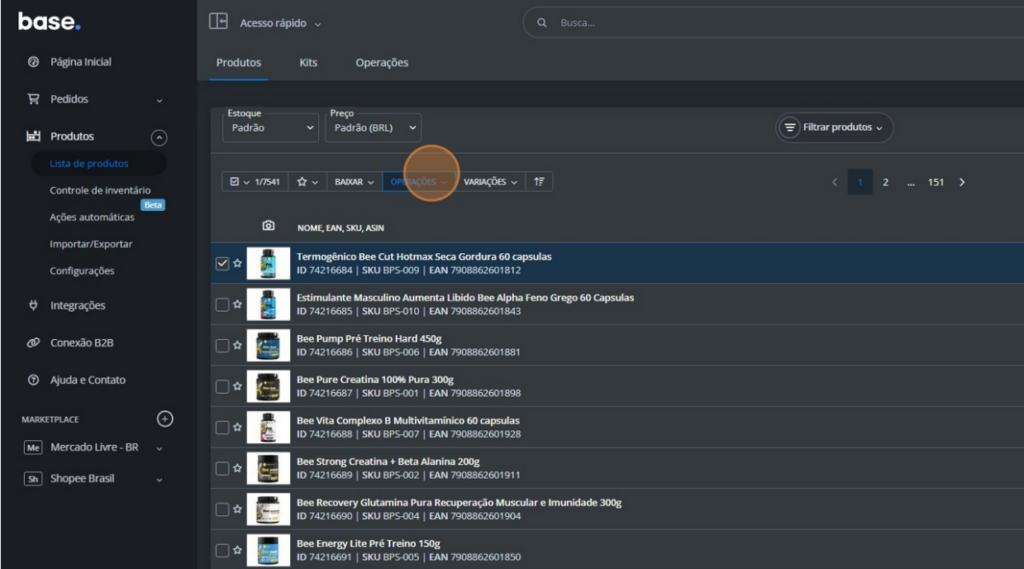This screenshot has height=569, width=1024.
Task: Click the sort order icon in toolbar
Action: pos(539,182)
